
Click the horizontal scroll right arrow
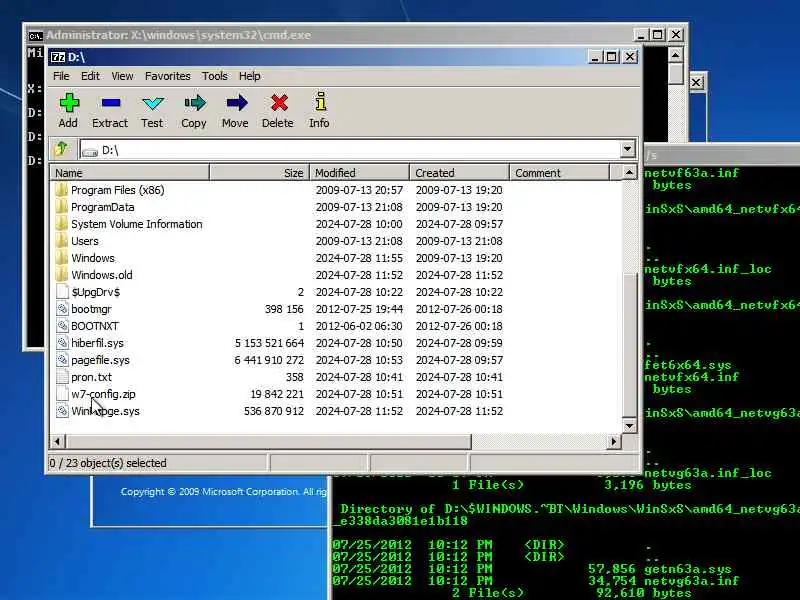(x=614, y=441)
